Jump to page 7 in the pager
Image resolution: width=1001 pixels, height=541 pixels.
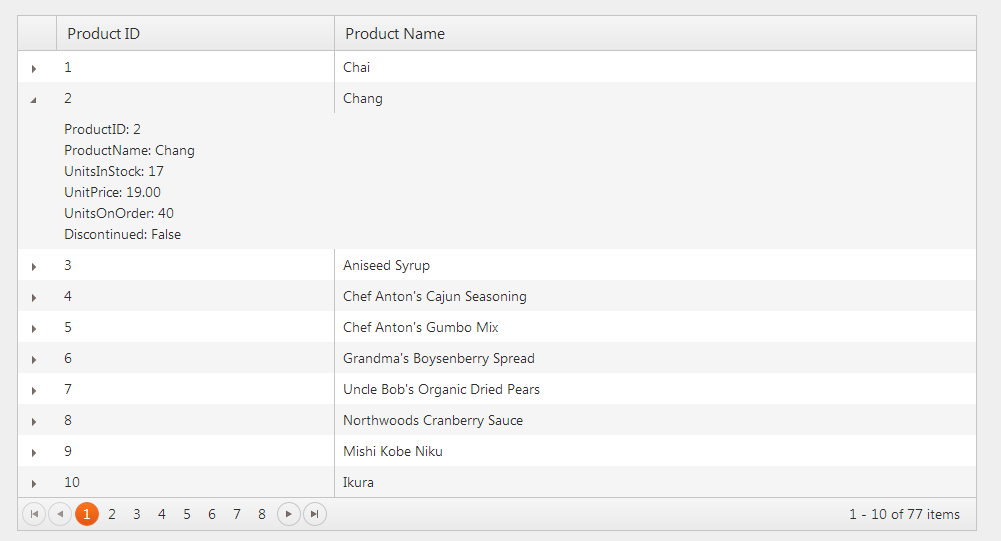tap(237, 514)
